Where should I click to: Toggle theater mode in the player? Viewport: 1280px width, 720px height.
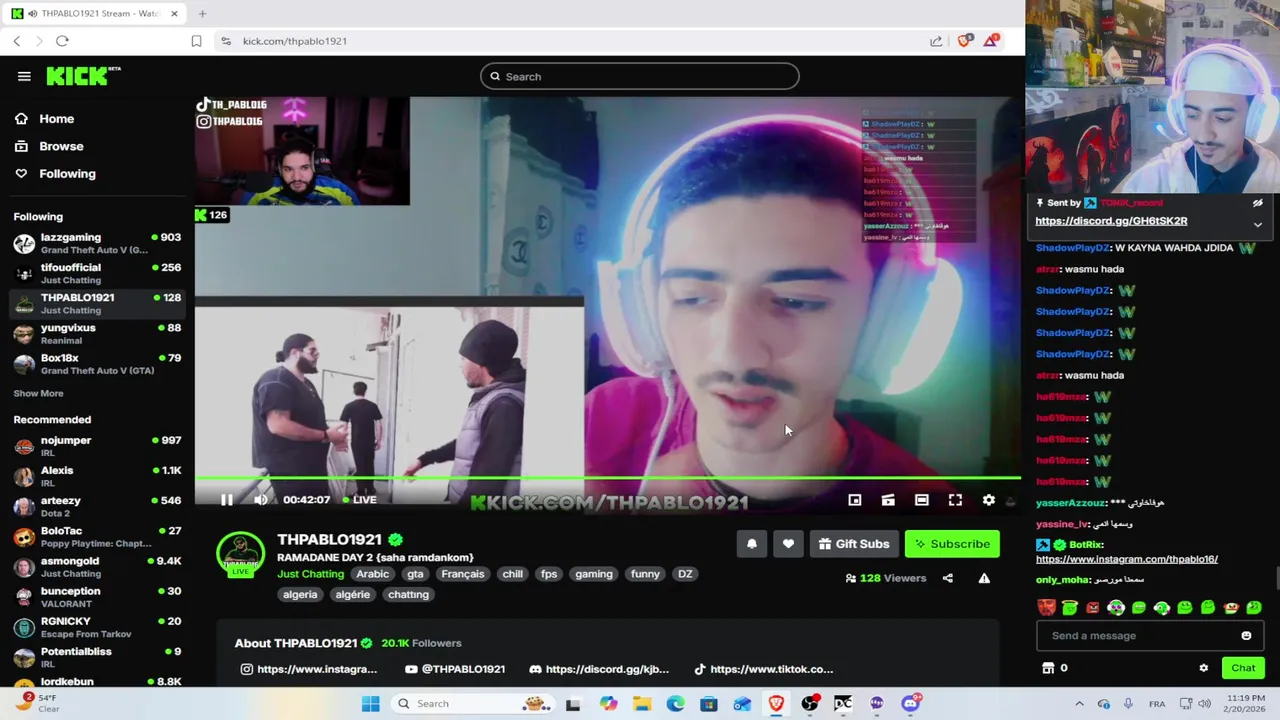coord(922,500)
